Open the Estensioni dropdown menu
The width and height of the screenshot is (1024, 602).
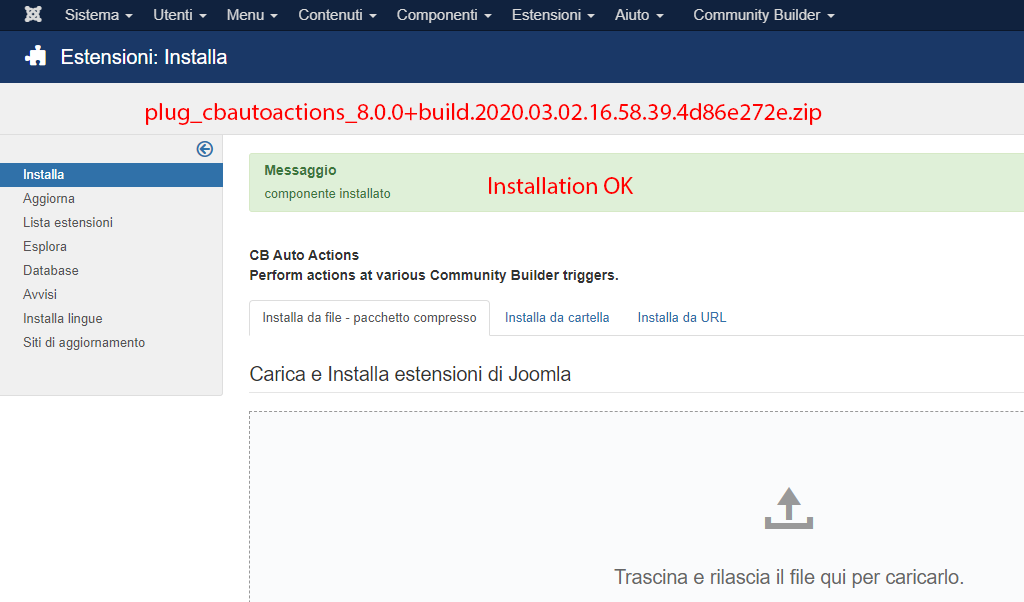coord(553,15)
